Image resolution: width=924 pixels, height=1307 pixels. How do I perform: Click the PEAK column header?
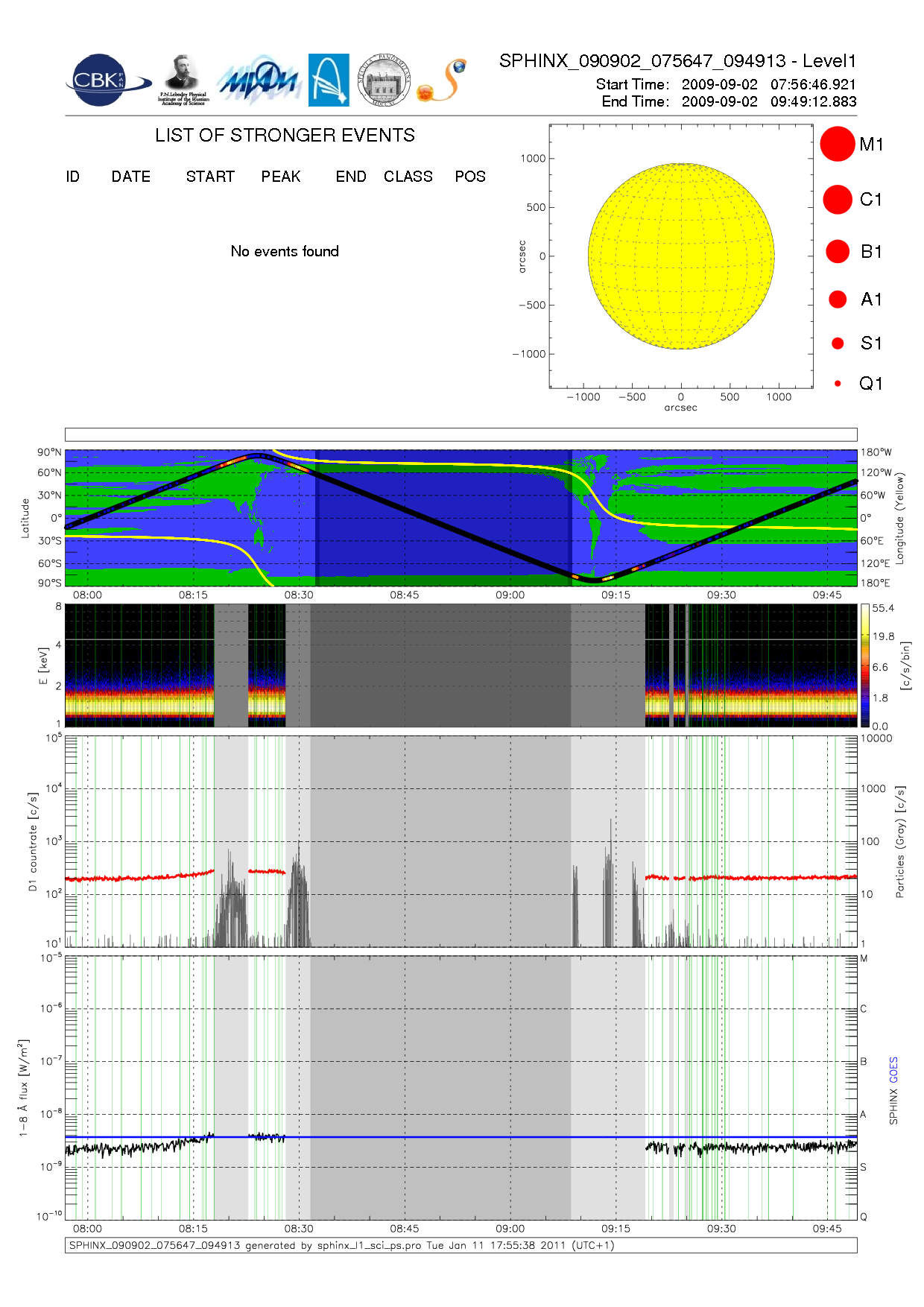pos(281,177)
